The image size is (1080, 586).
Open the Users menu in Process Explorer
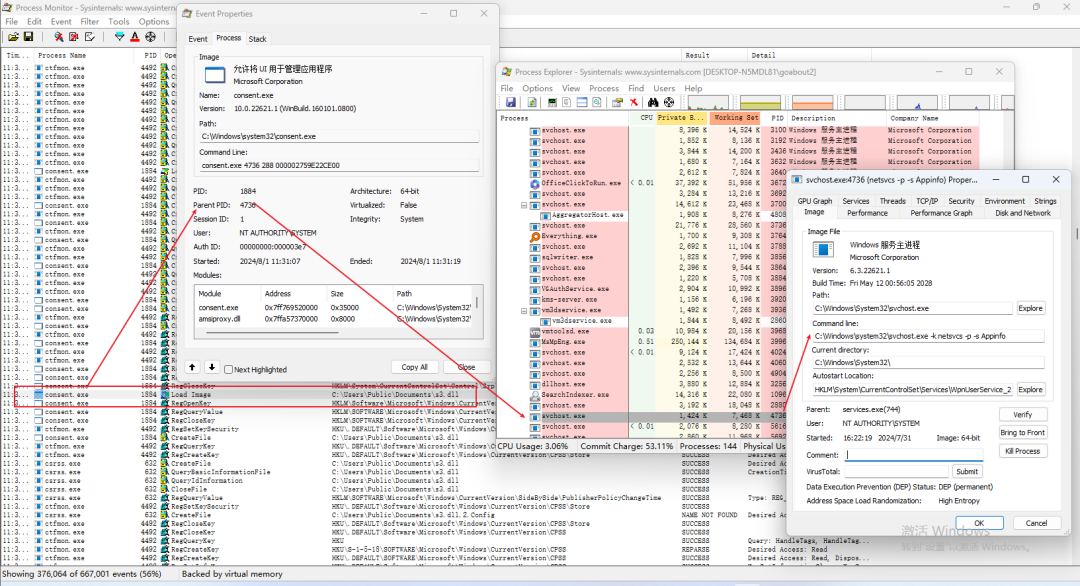[664, 88]
